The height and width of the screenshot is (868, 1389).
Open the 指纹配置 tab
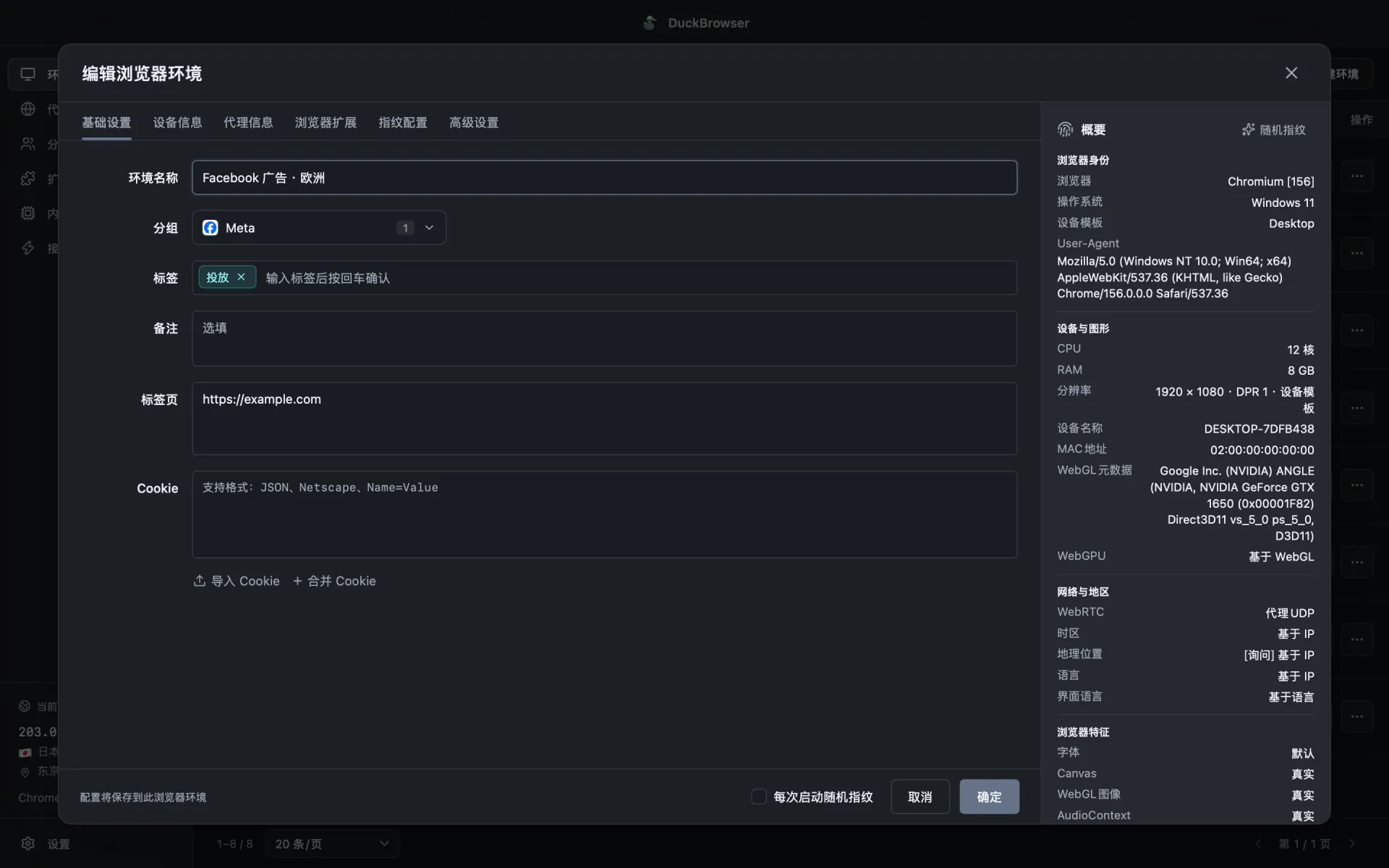coord(403,122)
